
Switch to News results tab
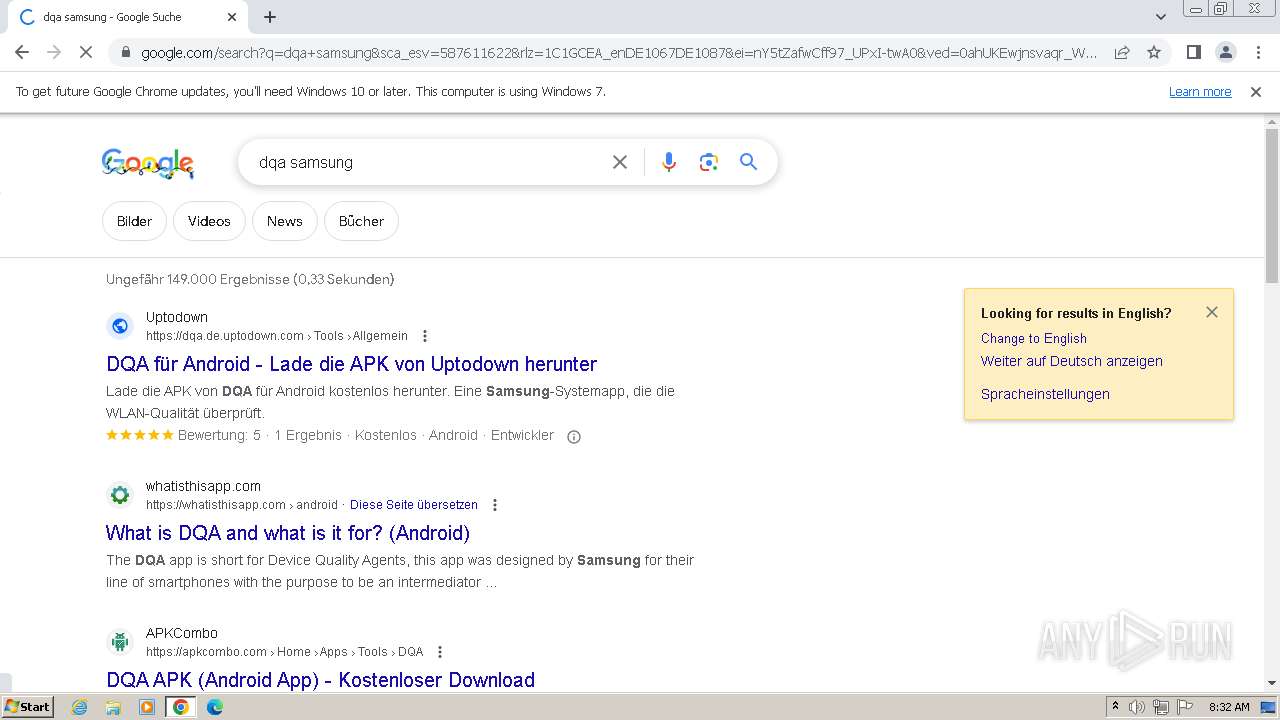click(285, 221)
